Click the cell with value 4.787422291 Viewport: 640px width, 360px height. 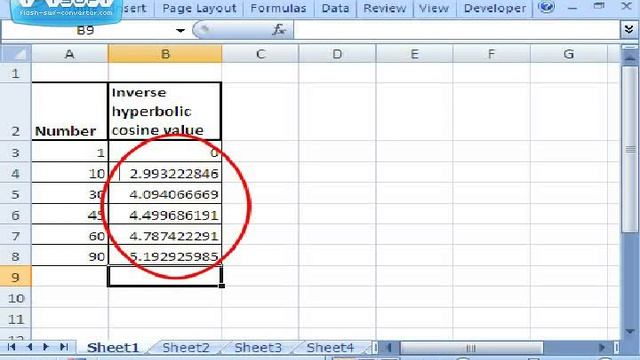tap(165, 236)
